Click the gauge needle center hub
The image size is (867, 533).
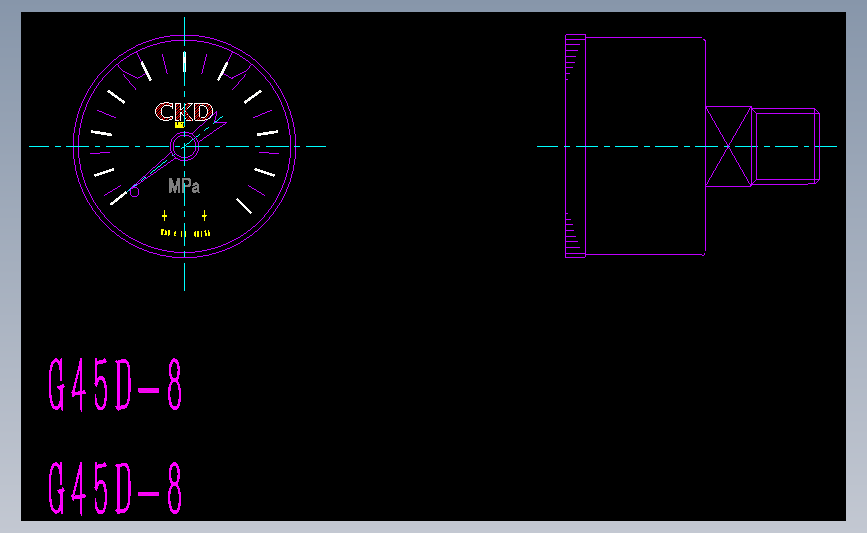(184, 147)
